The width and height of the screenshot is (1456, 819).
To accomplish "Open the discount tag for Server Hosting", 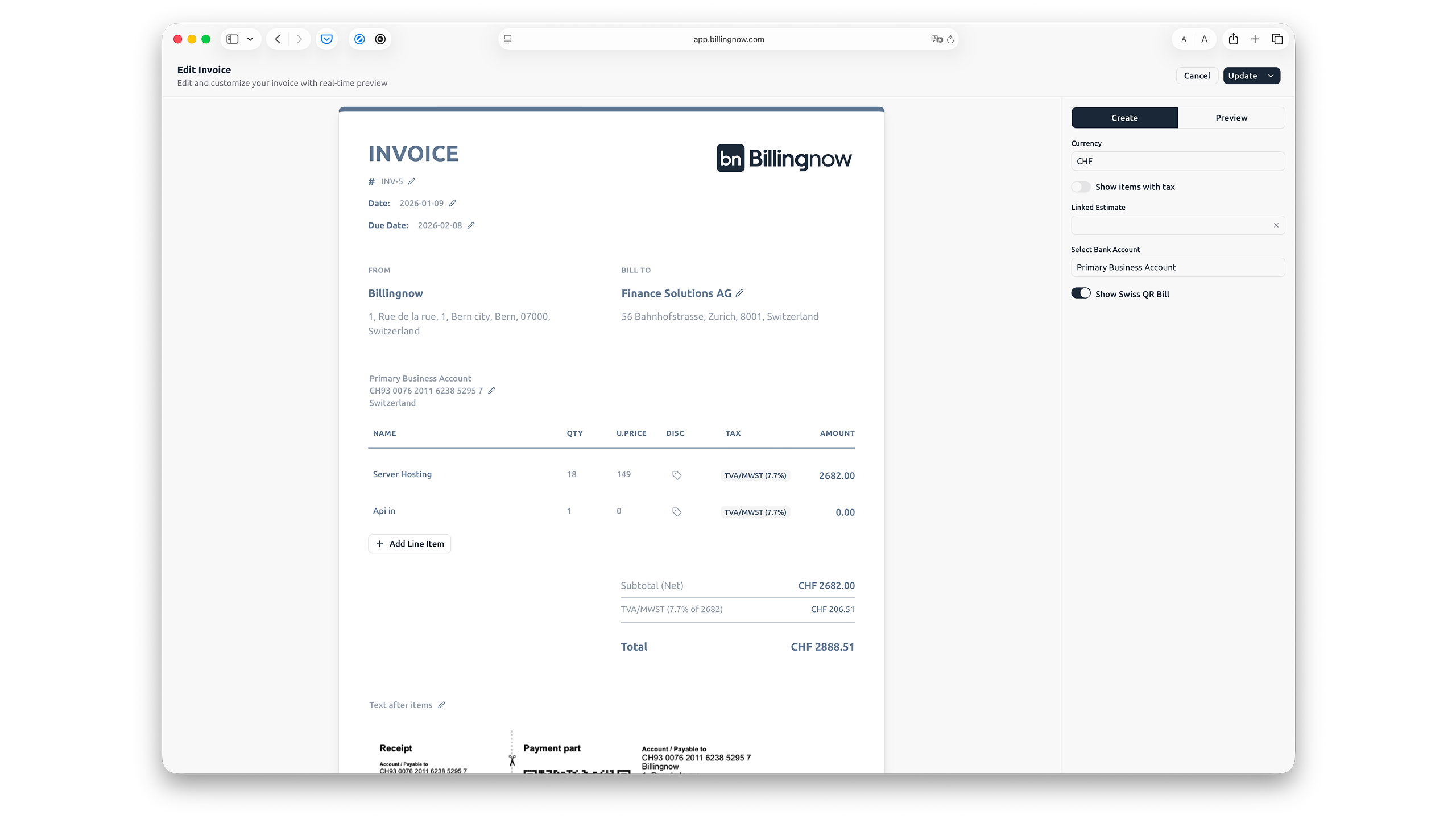I will coord(676,474).
